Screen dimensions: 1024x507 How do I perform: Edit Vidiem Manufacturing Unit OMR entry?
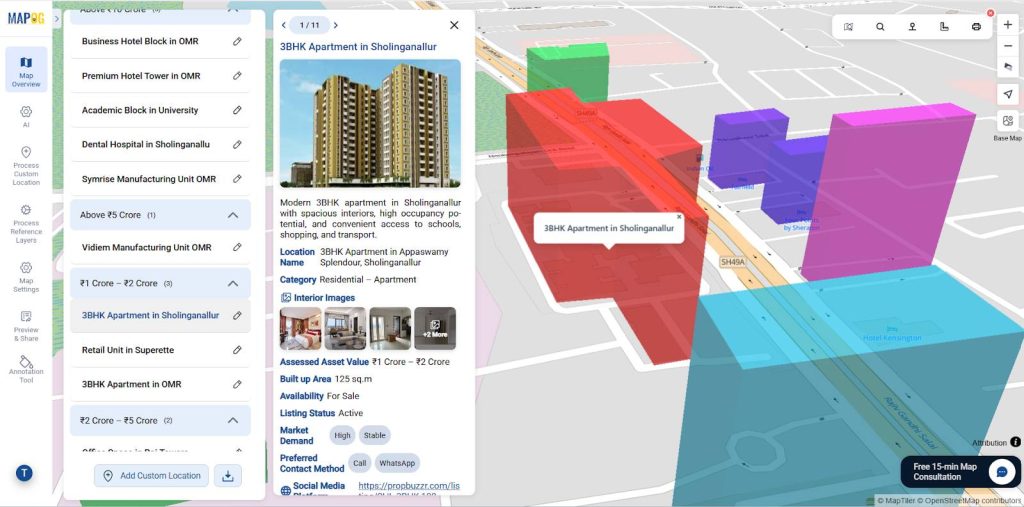point(237,247)
